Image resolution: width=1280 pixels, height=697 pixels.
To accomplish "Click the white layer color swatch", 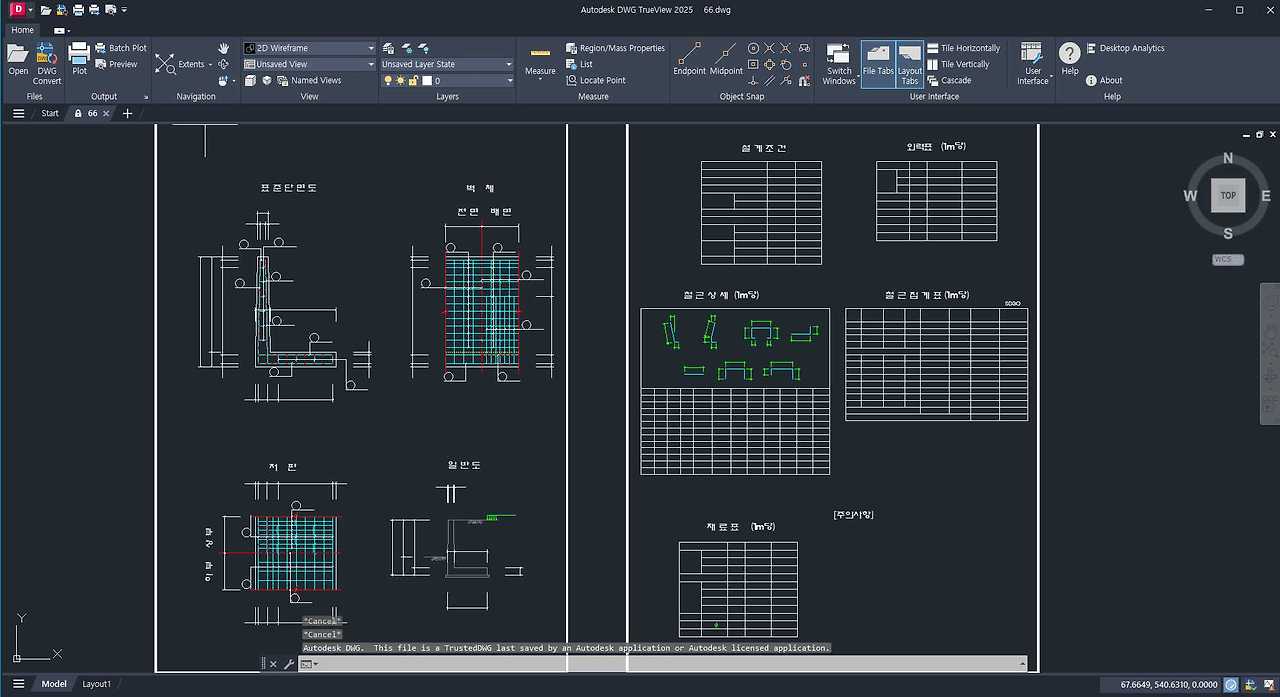I will tap(426, 80).
